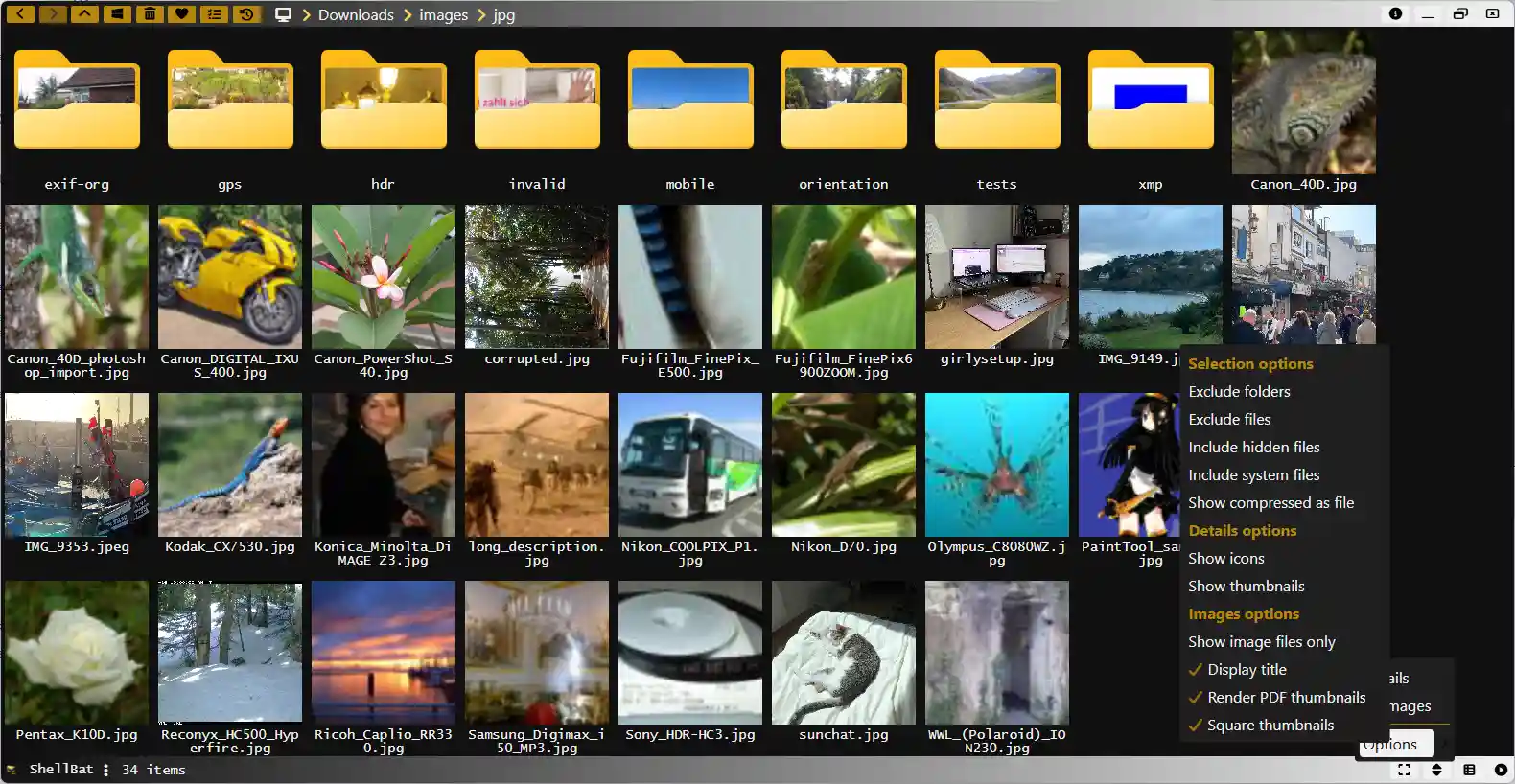Open sort order up-down arrows icon
Screen dimensions: 1515x784
tap(1436, 770)
